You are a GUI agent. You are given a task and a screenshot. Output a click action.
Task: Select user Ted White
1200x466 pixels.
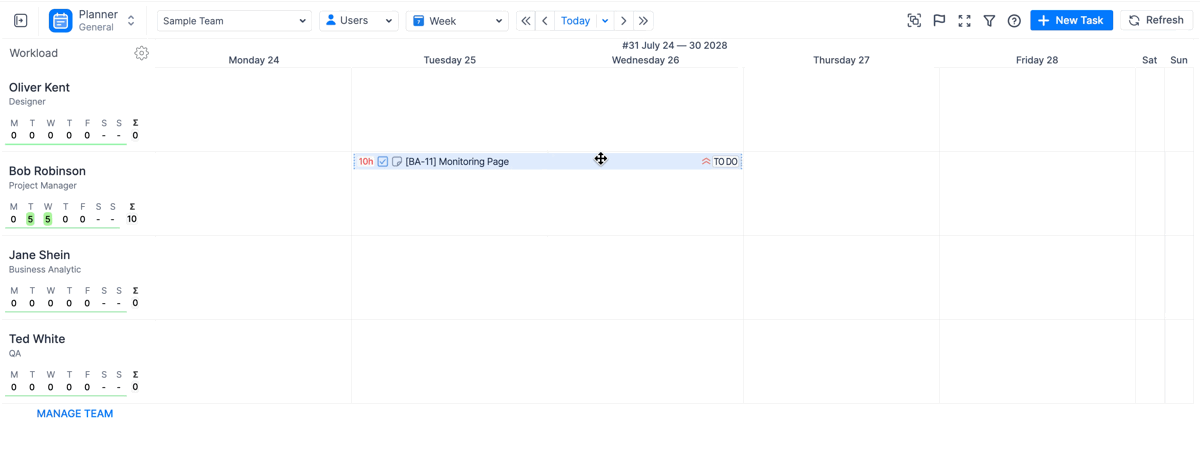pyautogui.click(x=37, y=339)
